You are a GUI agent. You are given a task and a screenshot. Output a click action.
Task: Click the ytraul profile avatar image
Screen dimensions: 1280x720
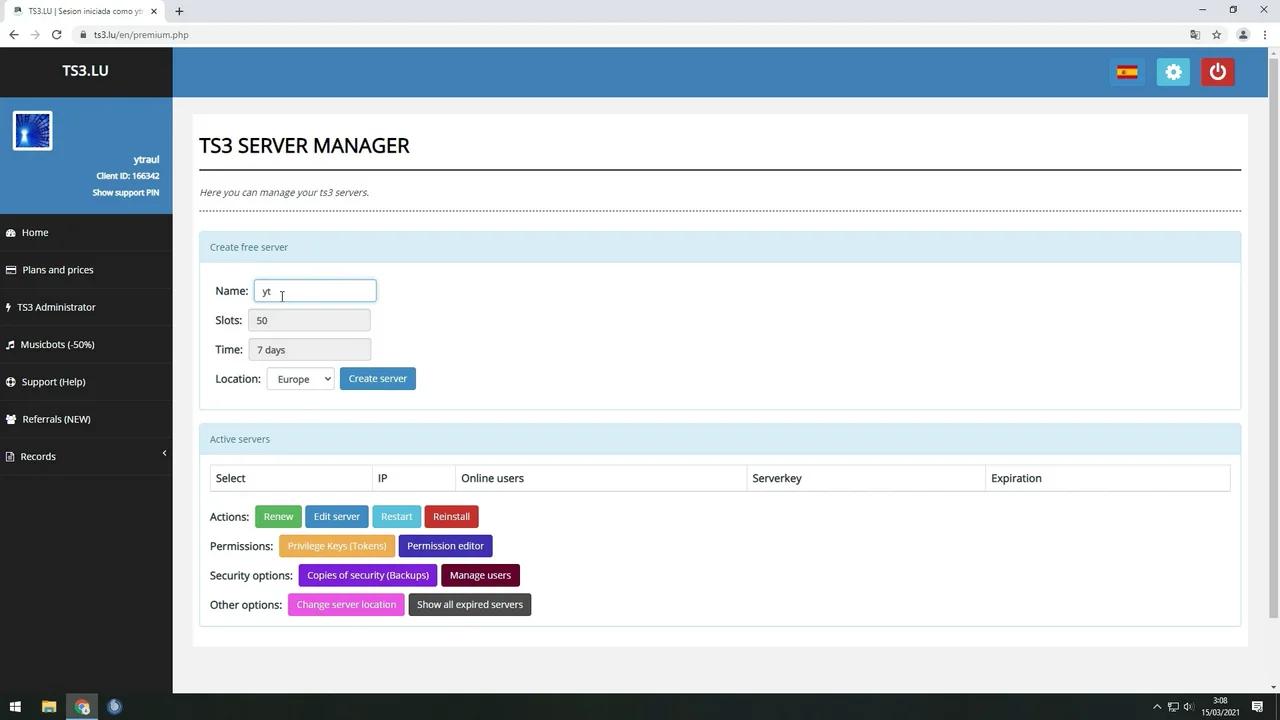(x=33, y=131)
